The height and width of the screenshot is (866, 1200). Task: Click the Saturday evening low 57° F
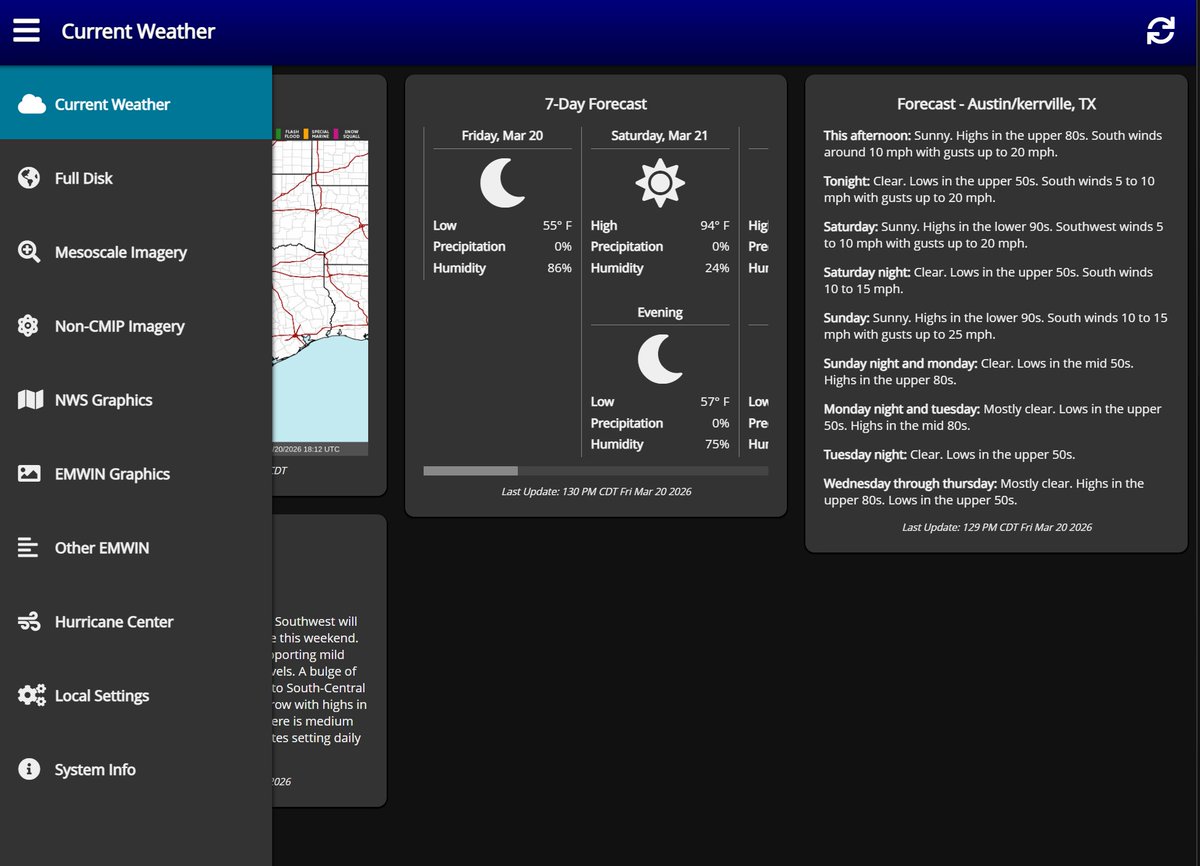(x=715, y=401)
